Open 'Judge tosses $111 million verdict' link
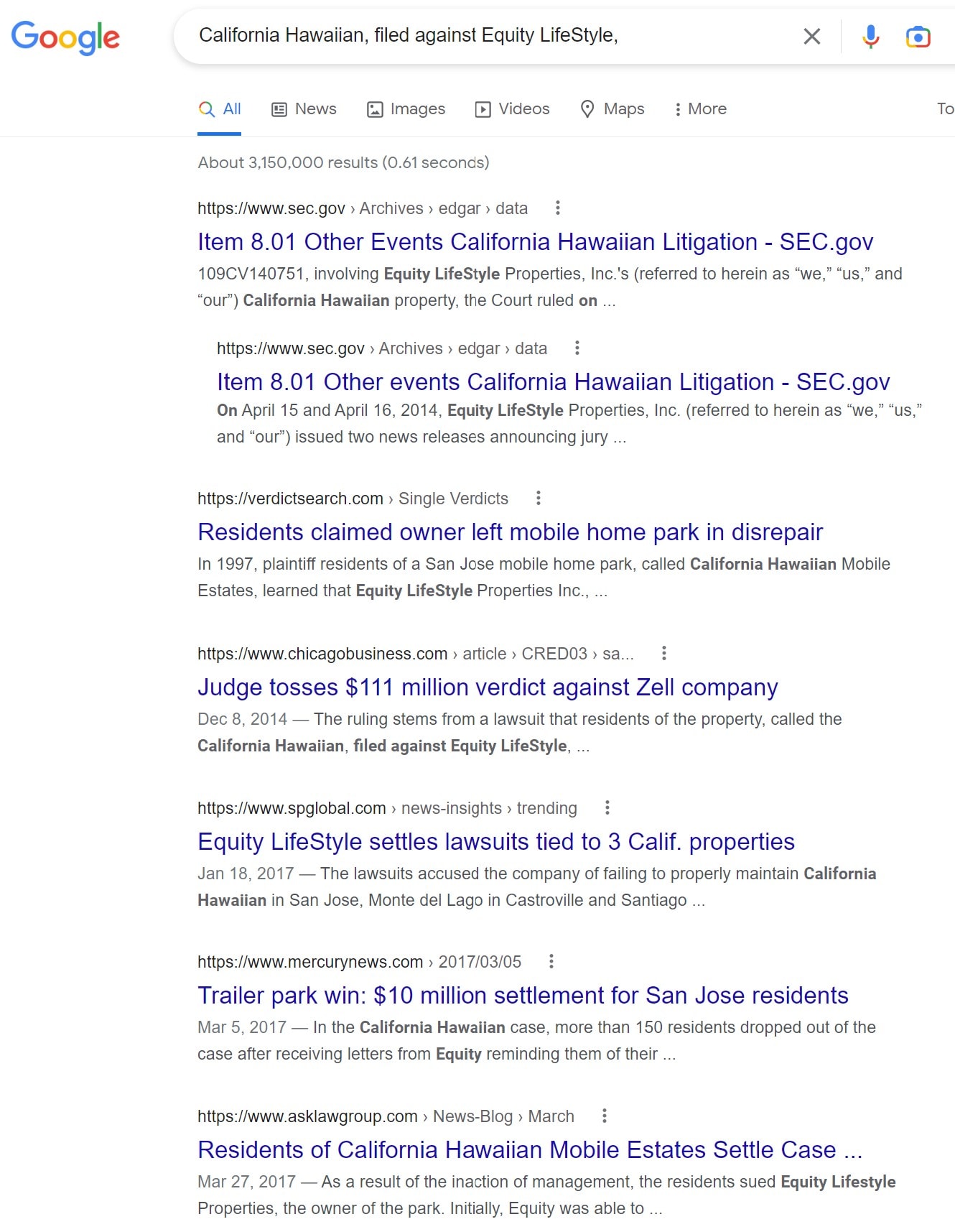 (x=488, y=687)
